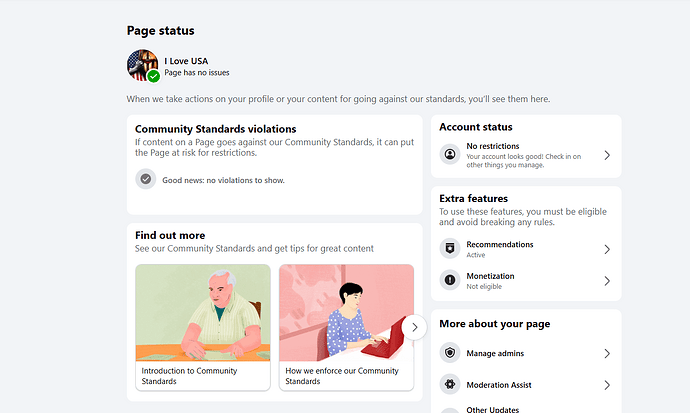Click the Monetization exclamation icon
The height and width of the screenshot is (413, 690).
pyautogui.click(x=450, y=280)
